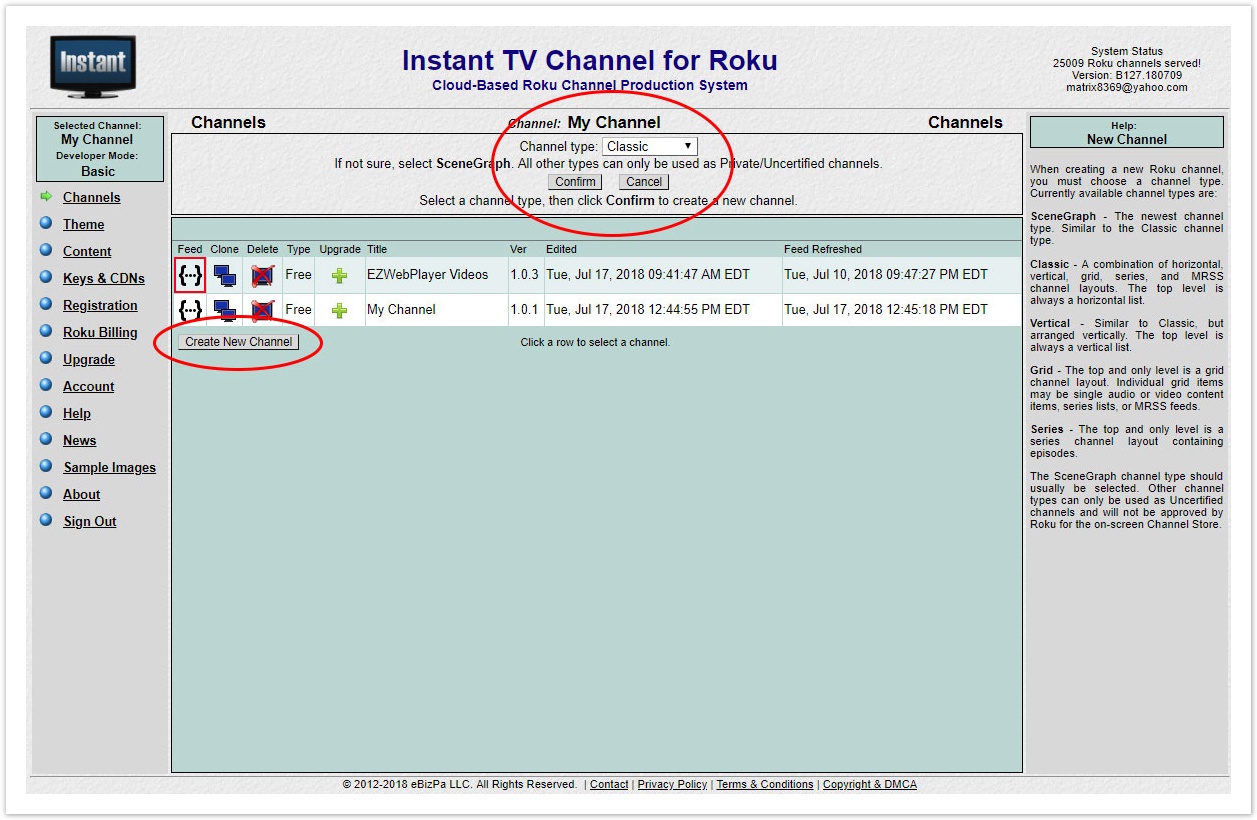The width and height of the screenshot is (1257, 820).
Task: Select the My Channel title cell in table
Action: click(x=436, y=310)
